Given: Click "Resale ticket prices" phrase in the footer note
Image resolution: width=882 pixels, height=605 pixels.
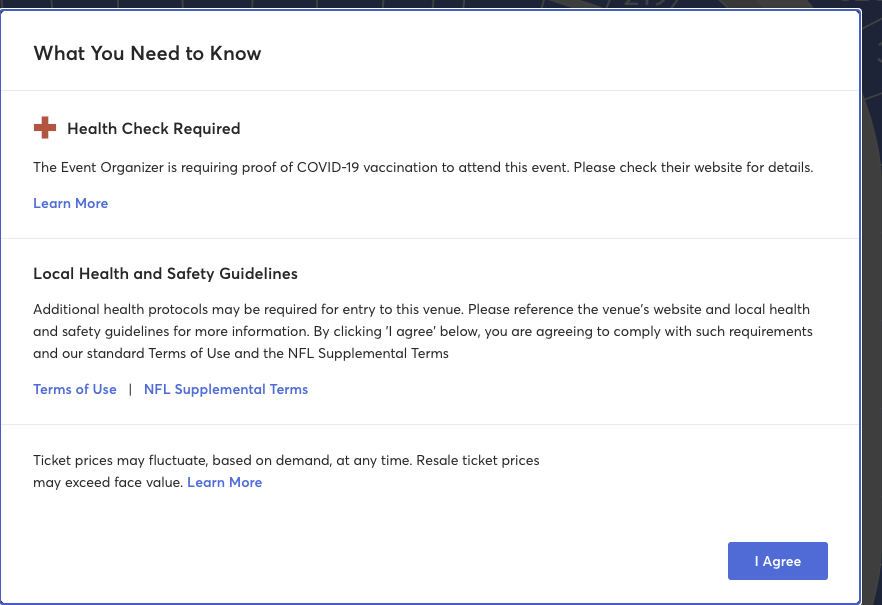Looking at the screenshot, I should click(x=478, y=460).
